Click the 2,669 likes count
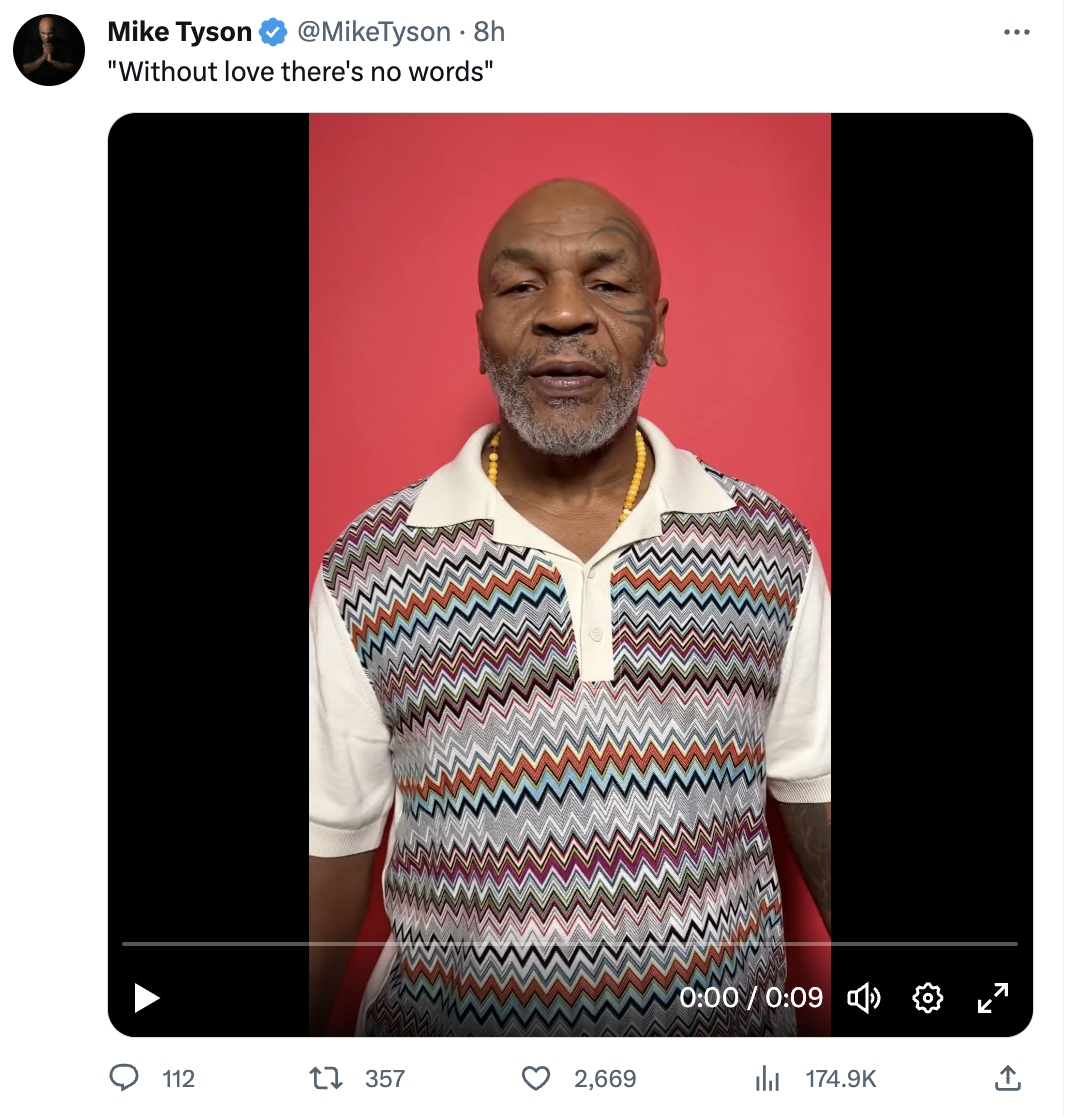Screen dimensions: 1066x1116 click(605, 1079)
